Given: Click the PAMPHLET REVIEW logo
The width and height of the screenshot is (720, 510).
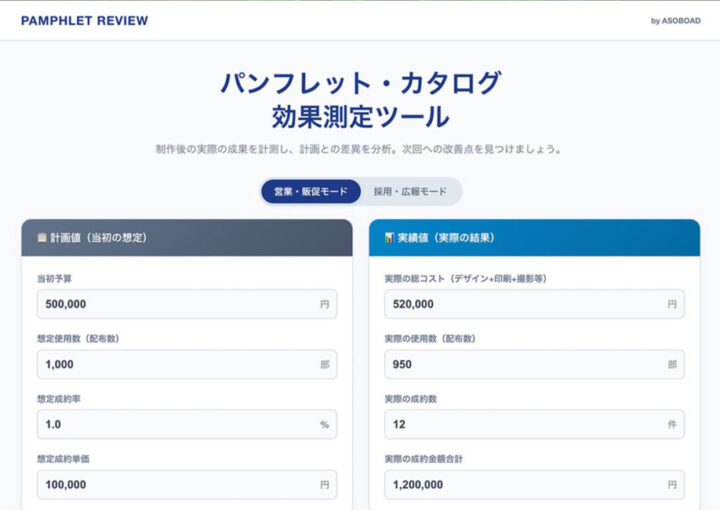Looking at the screenshot, I should point(84,21).
